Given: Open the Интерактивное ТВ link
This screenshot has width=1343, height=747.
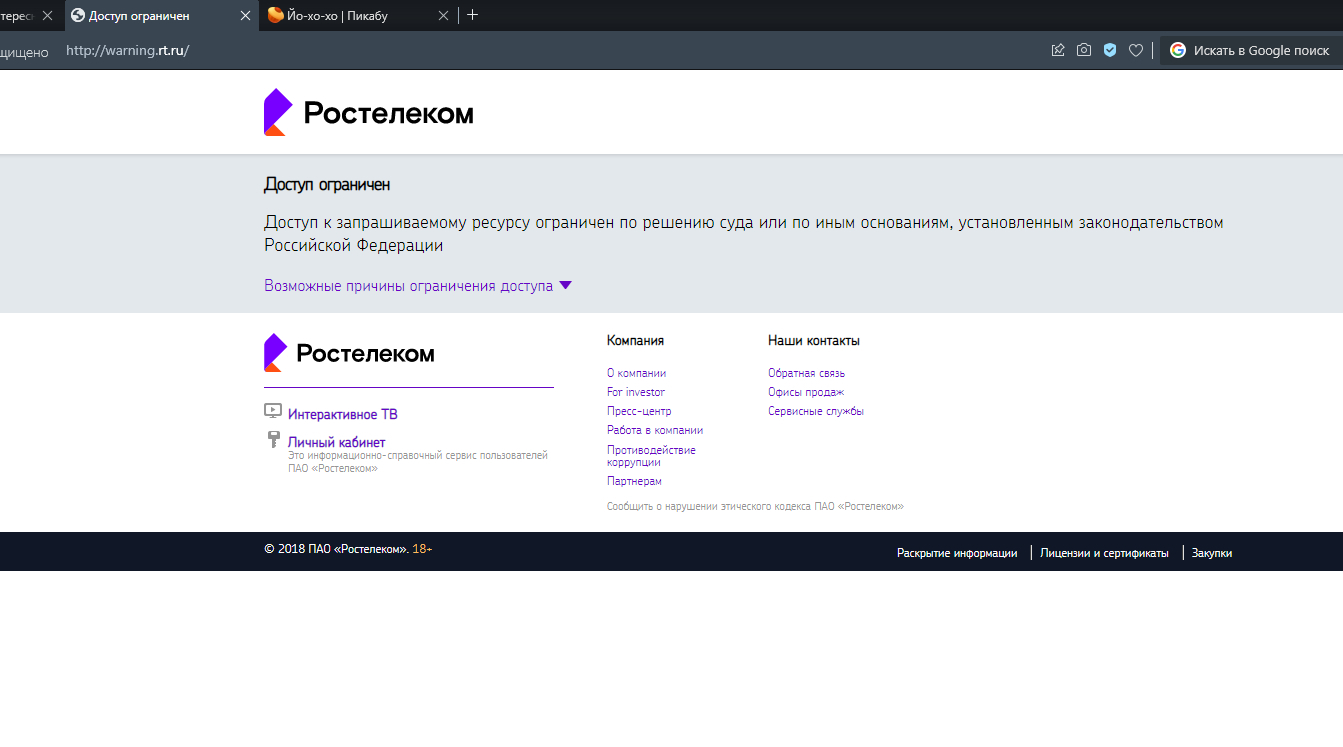Looking at the screenshot, I should point(343,414).
